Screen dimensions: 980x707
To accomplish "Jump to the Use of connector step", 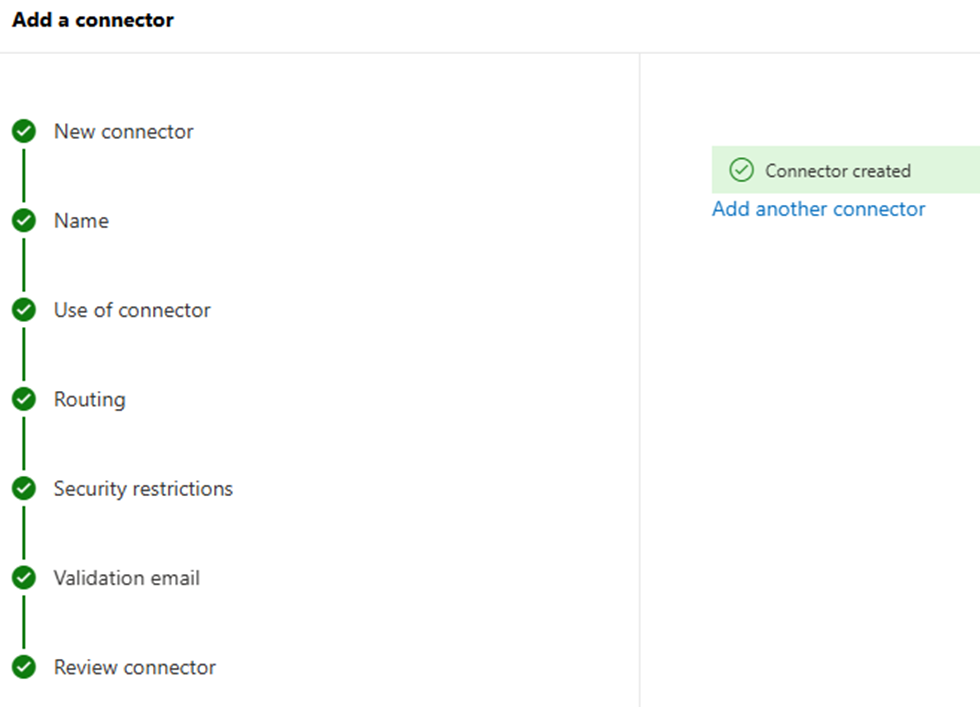I will coord(132,310).
